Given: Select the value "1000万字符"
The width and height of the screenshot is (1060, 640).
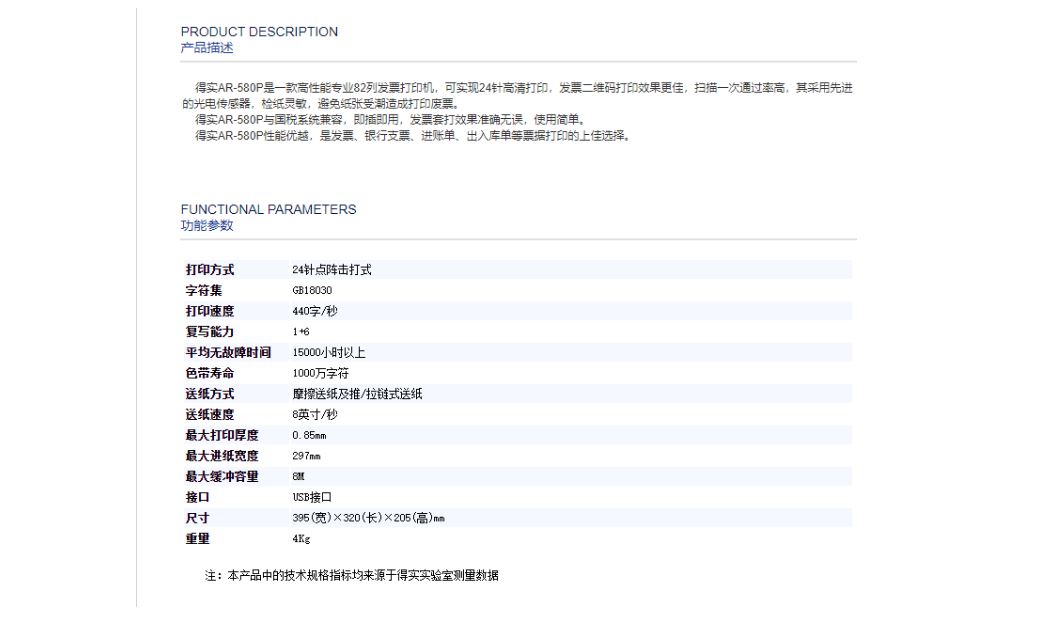Looking at the screenshot, I should tap(320, 373).
